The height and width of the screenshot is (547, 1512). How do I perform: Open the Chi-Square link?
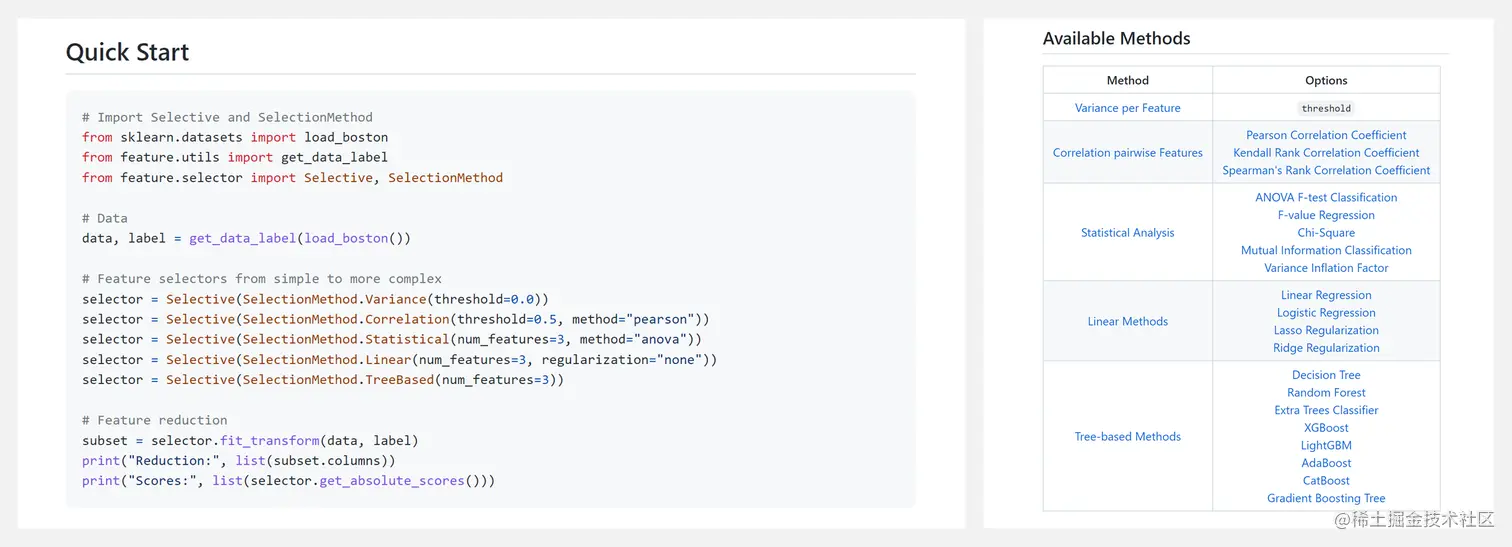[x=1326, y=233]
